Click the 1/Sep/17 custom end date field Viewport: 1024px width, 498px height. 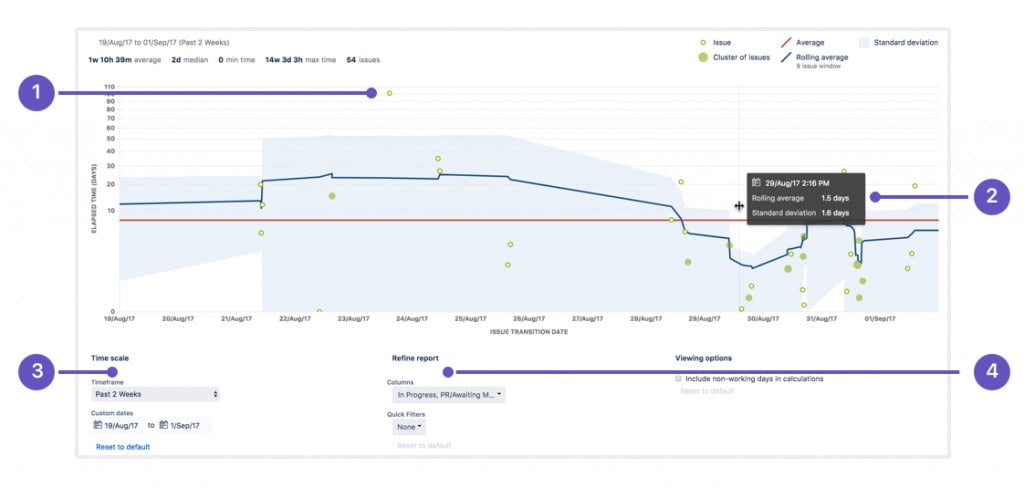(x=188, y=425)
